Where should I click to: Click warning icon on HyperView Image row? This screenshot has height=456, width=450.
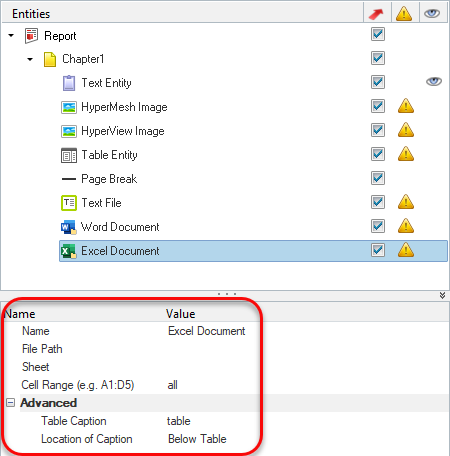pyautogui.click(x=406, y=130)
